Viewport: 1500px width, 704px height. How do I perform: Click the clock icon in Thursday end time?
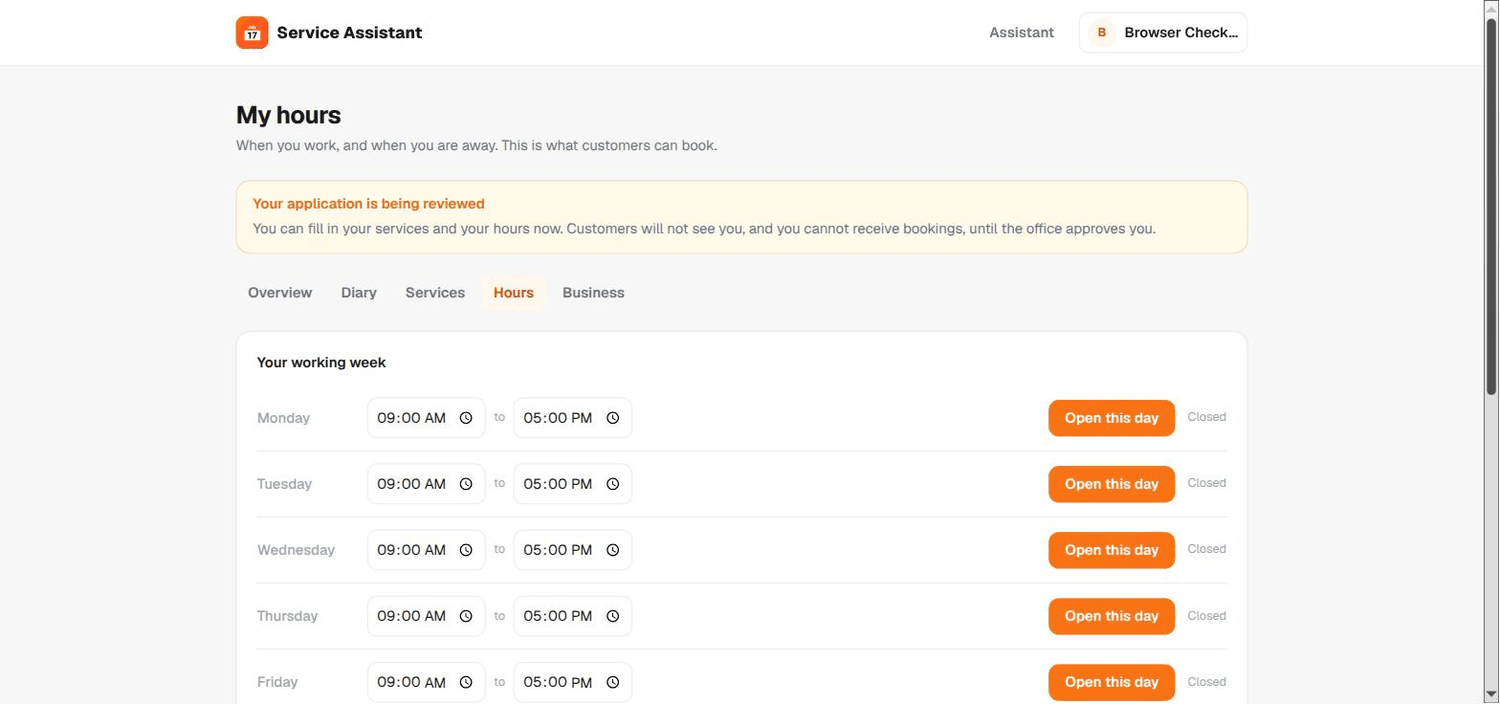pyautogui.click(x=613, y=616)
